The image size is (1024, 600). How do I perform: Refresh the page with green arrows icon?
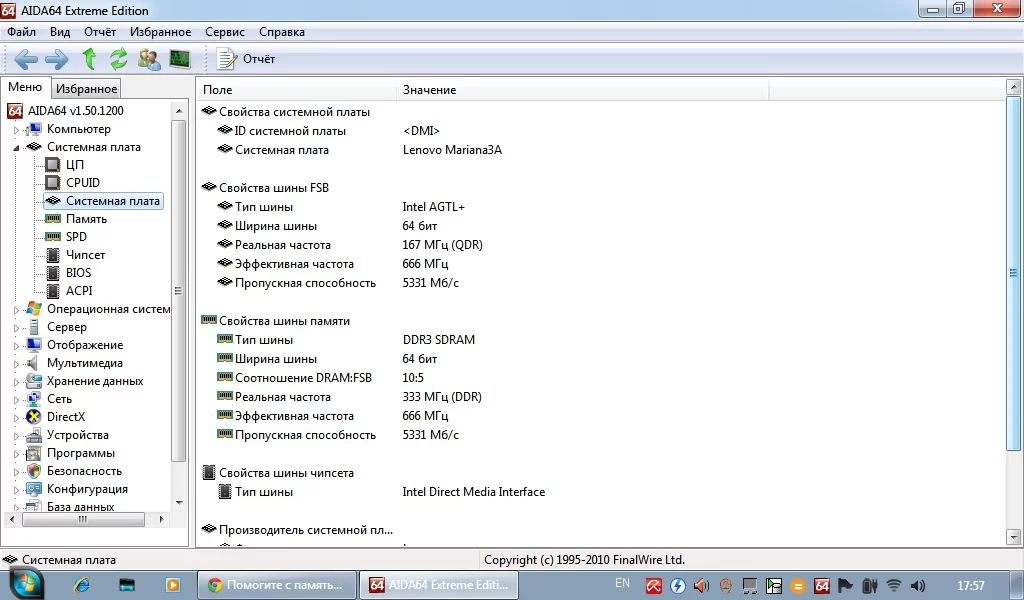coord(119,59)
